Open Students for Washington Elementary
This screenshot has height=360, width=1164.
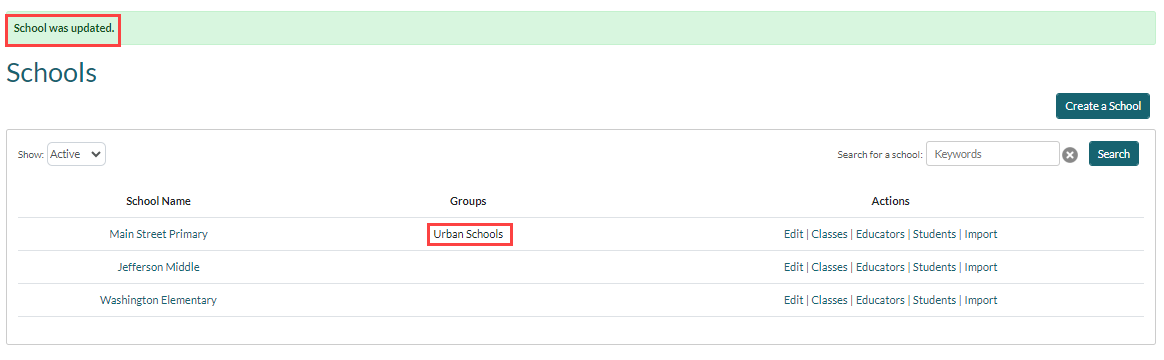935,301
